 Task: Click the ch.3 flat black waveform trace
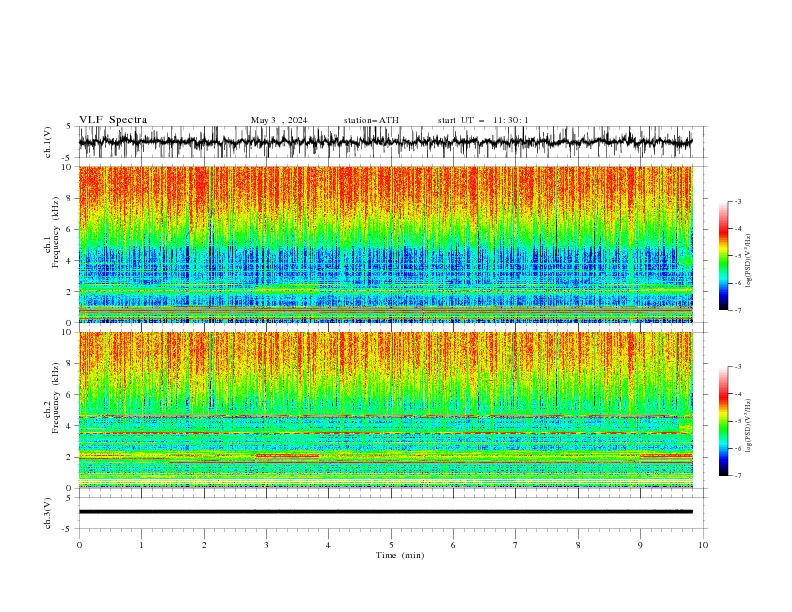(x=385, y=512)
